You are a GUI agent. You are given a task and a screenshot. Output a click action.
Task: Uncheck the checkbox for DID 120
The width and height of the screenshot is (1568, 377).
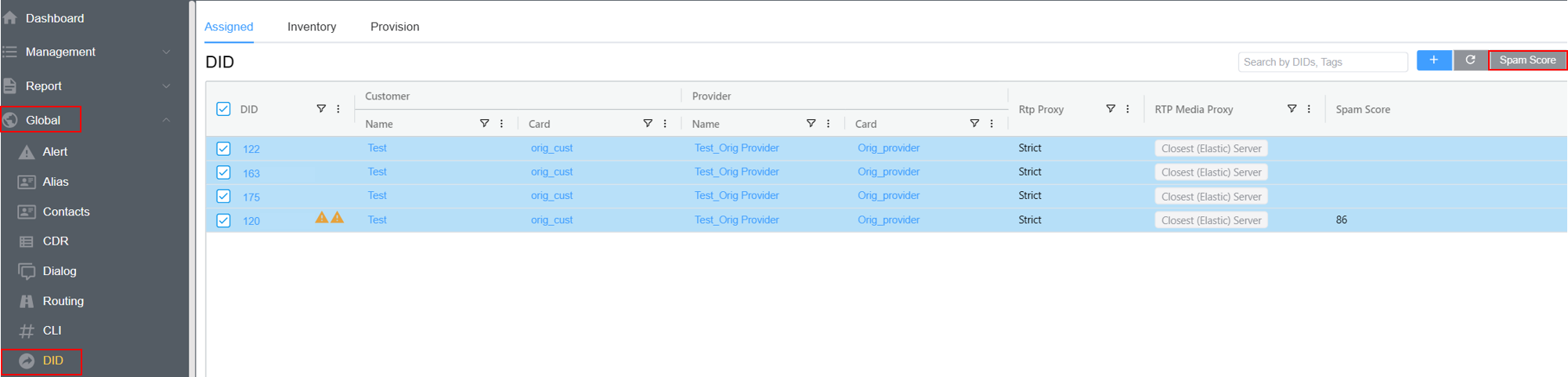[223, 220]
